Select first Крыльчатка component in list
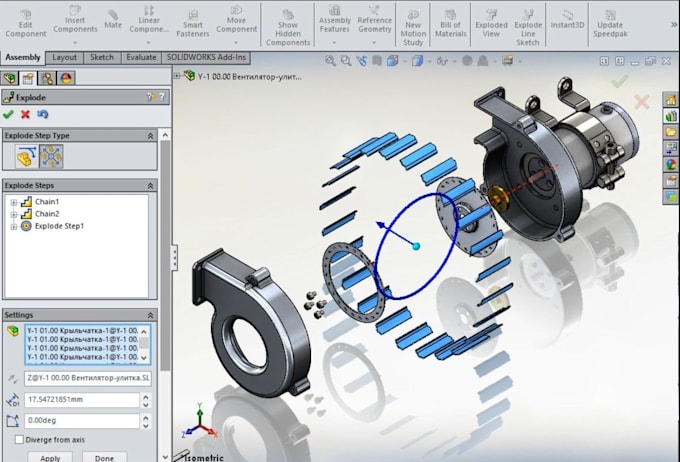 click(x=82, y=331)
